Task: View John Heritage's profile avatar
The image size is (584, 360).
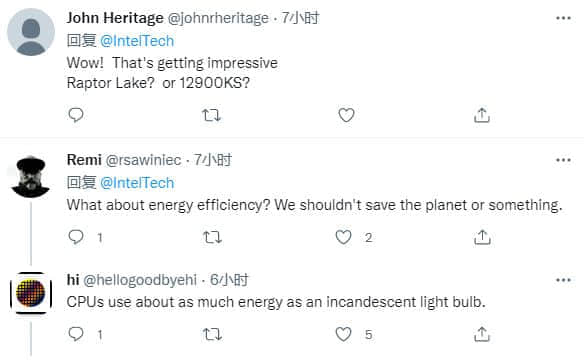Action: (31, 32)
